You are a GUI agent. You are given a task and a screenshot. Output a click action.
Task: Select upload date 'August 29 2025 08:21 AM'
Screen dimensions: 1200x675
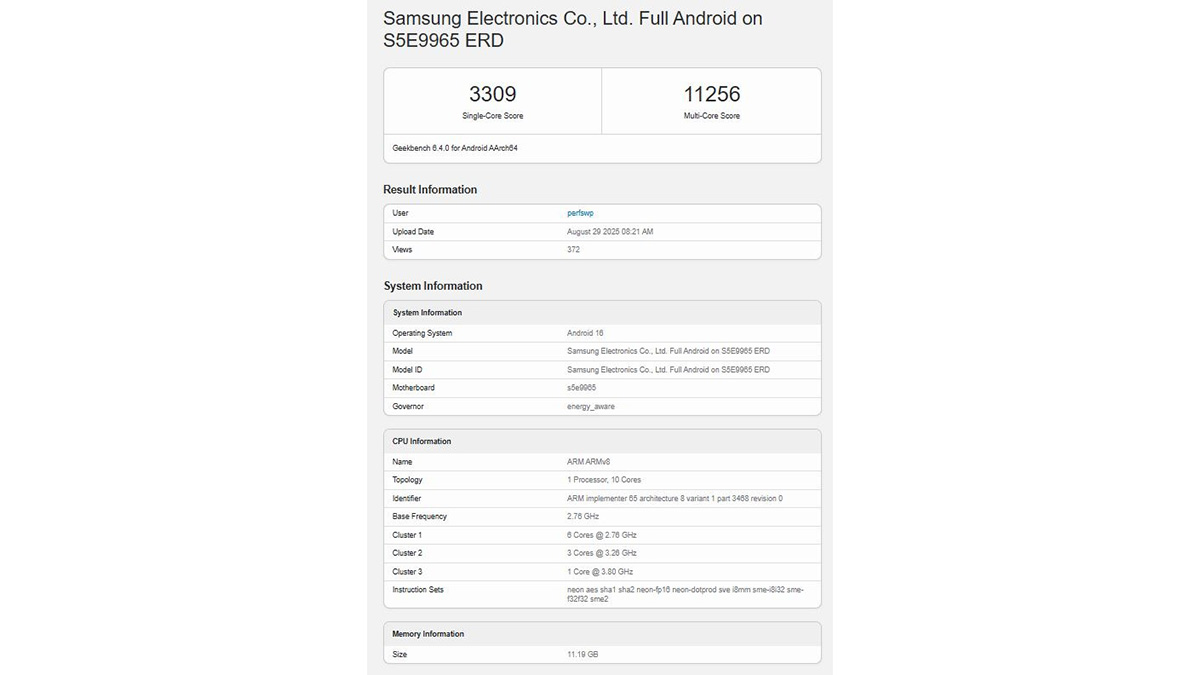point(610,232)
